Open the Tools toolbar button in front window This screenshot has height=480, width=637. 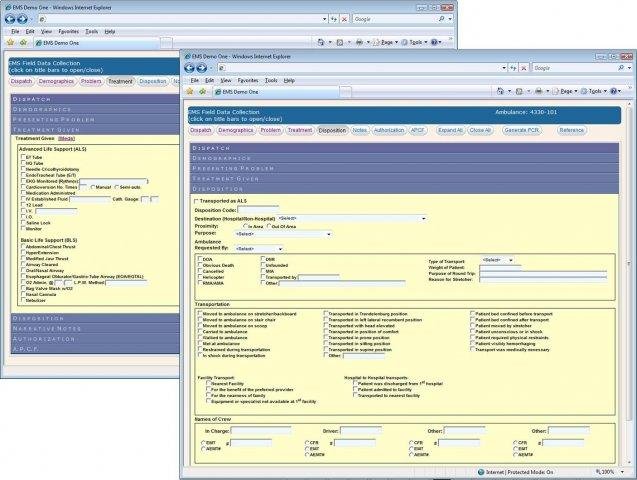[594, 91]
